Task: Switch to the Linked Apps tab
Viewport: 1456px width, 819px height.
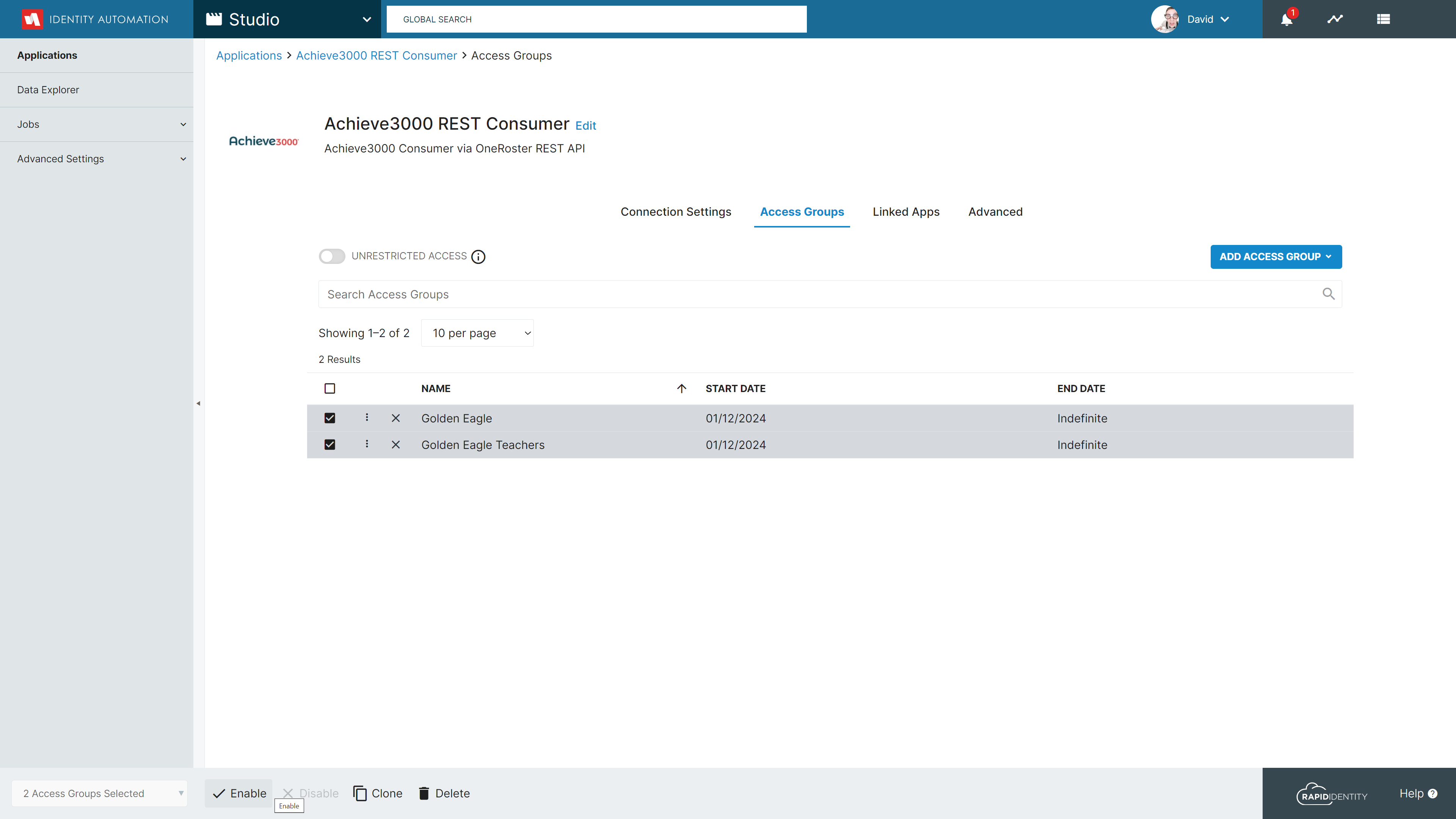Action: (x=905, y=212)
